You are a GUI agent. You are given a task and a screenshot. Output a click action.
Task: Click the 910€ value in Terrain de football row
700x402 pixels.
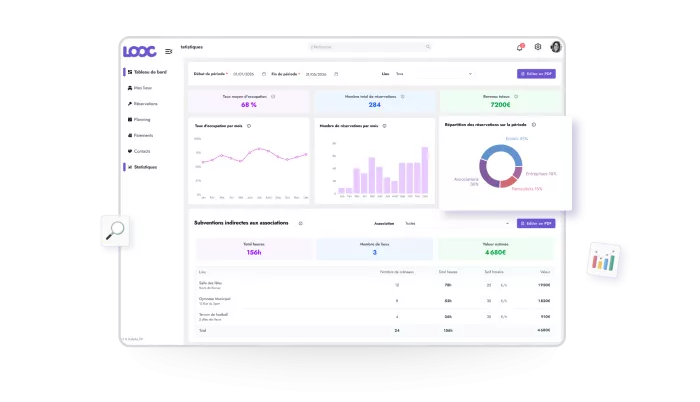point(545,317)
